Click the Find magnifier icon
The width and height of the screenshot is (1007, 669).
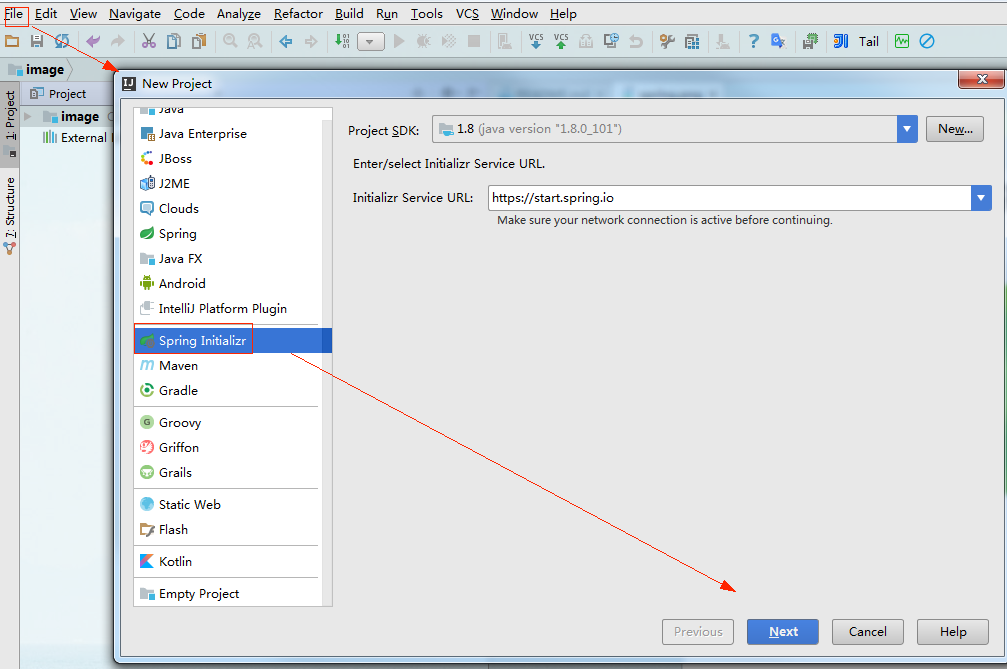[x=230, y=42]
